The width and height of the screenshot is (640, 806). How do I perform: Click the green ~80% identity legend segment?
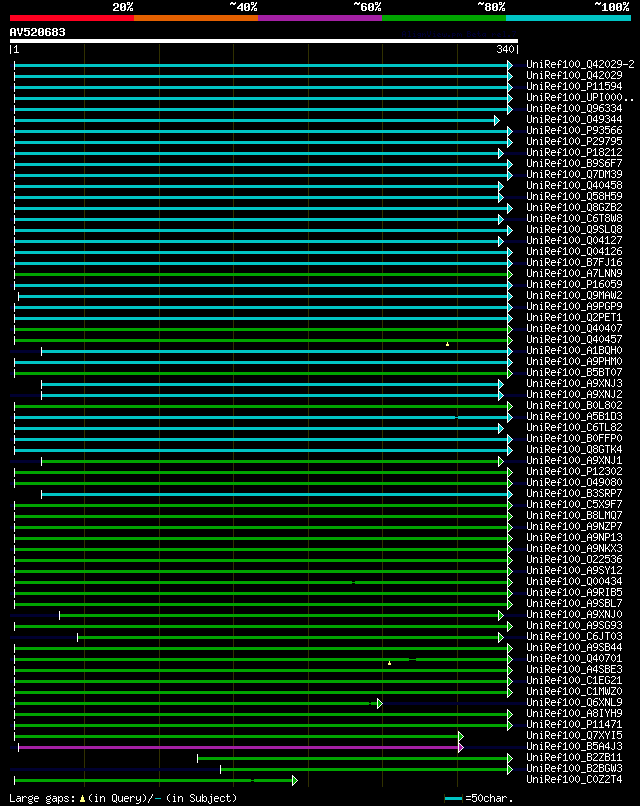click(444, 18)
